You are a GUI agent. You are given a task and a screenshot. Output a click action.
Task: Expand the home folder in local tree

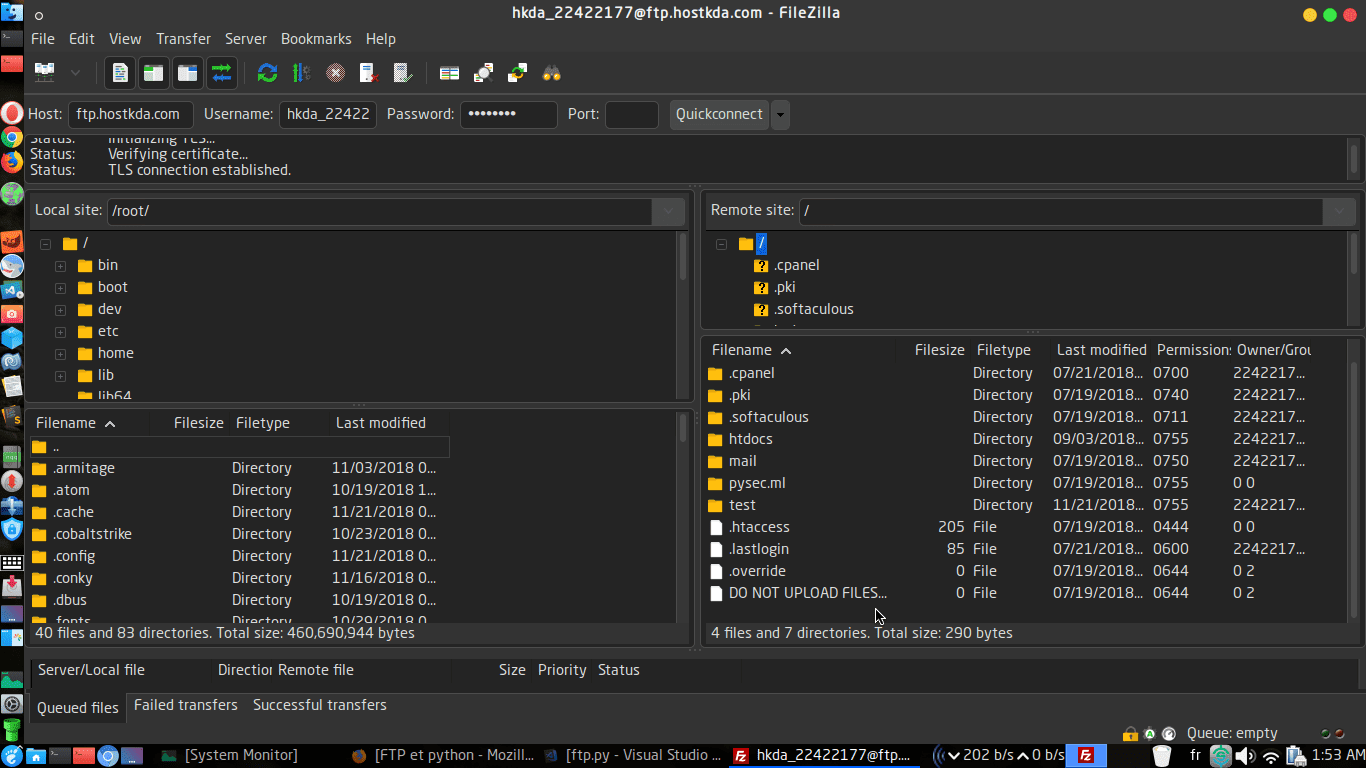[x=60, y=354]
